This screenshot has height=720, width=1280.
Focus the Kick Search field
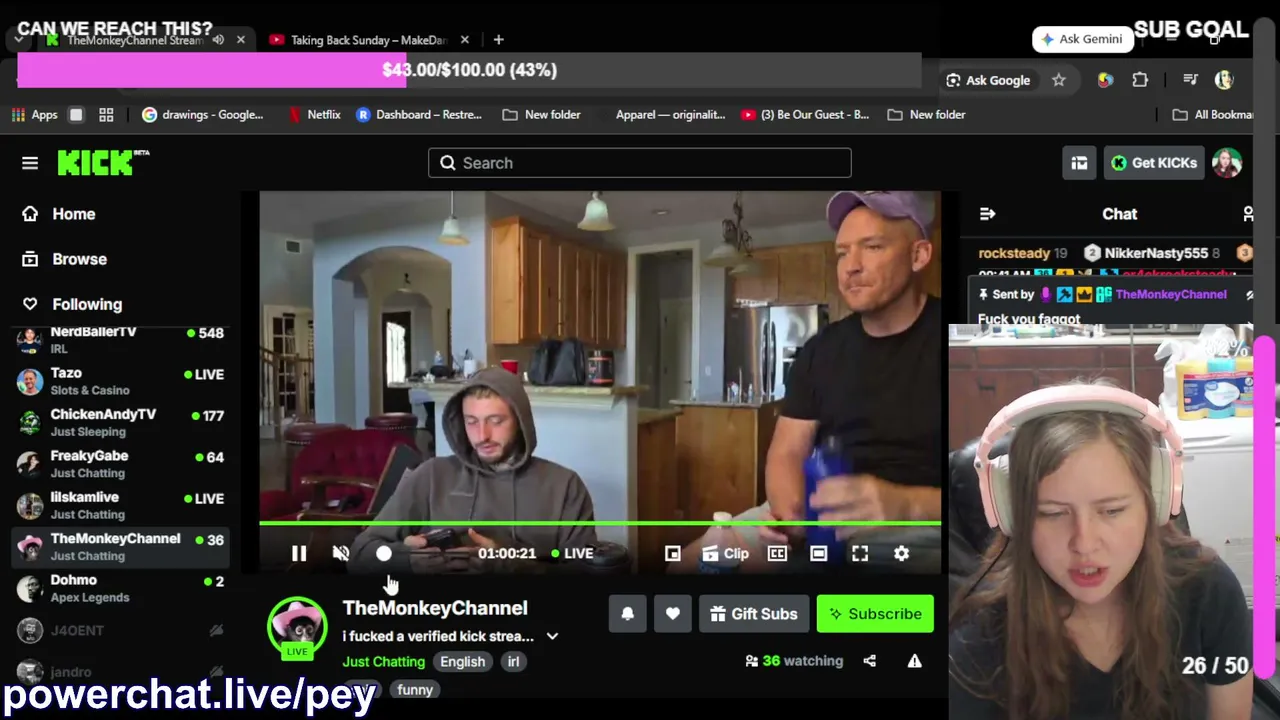pyautogui.click(x=640, y=163)
